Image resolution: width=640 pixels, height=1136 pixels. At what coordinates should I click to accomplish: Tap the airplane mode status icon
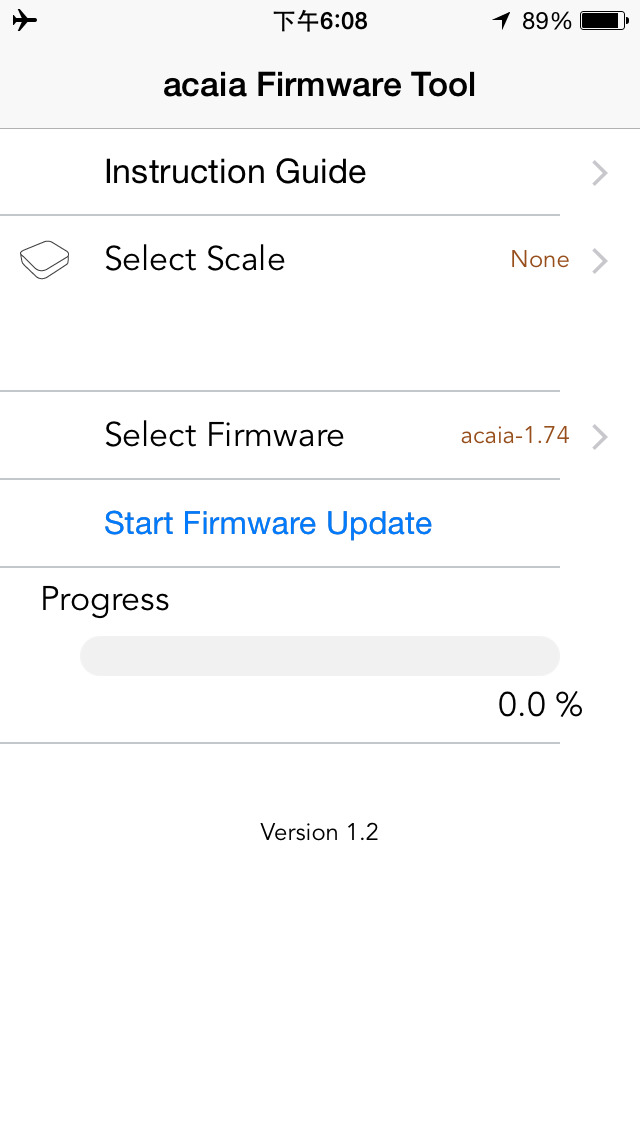pyautogui.click(x=25, y=20)
